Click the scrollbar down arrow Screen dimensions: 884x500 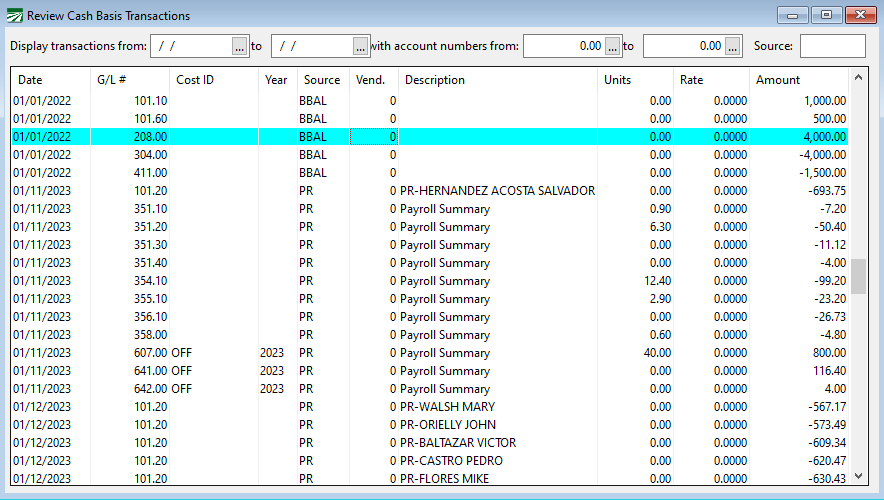tap(858, 476)
